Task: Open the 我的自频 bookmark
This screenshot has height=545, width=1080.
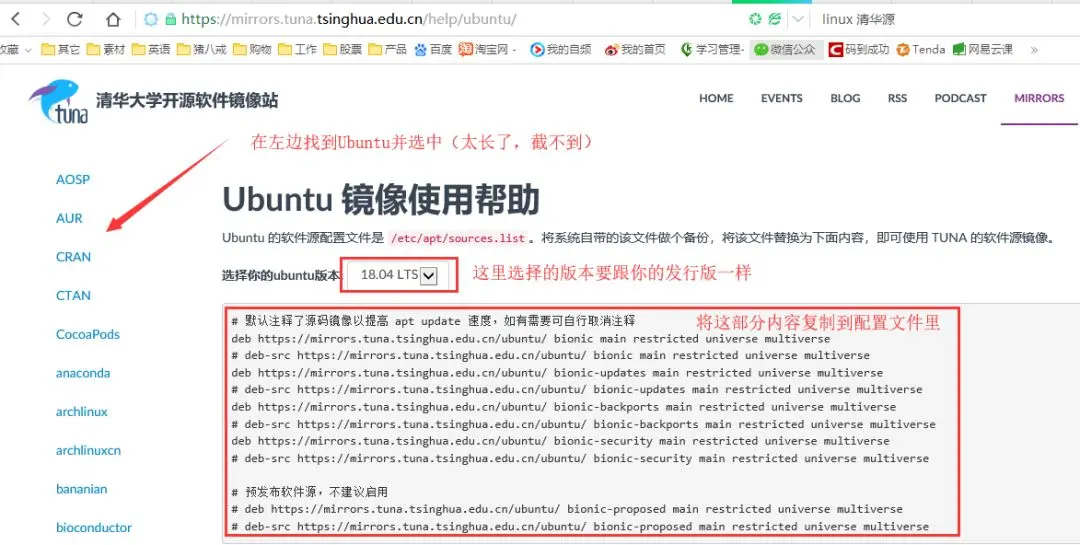Action: pyautogui.click(x=561, y=50)
